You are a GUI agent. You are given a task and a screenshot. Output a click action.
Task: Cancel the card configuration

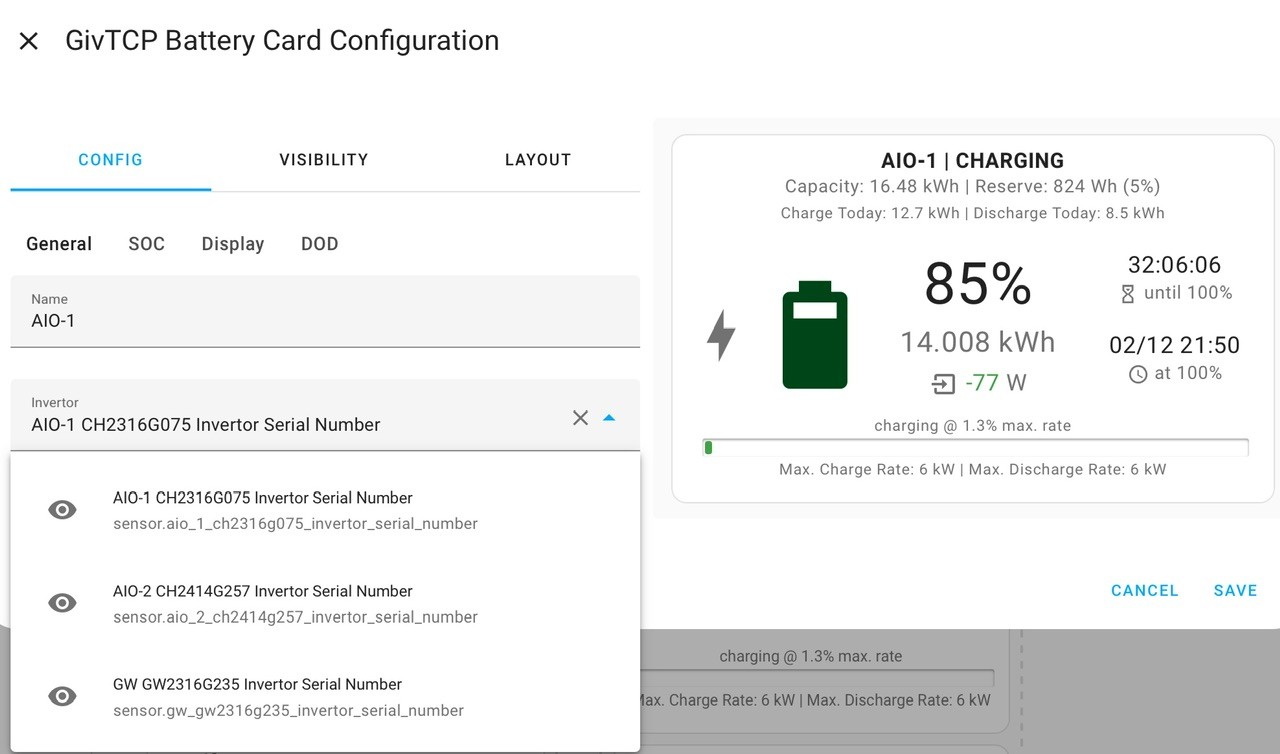click(1145, 591)
